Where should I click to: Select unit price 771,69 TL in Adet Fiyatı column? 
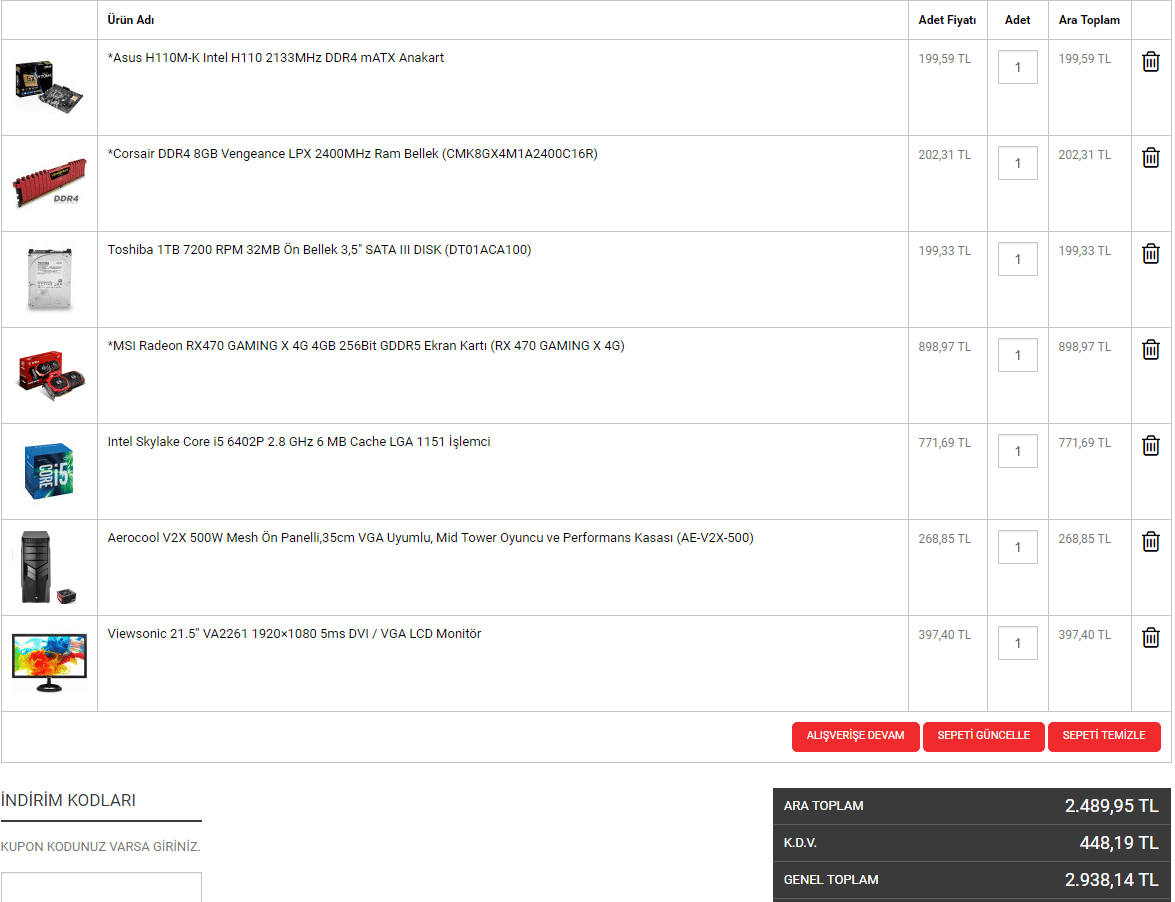944,442
